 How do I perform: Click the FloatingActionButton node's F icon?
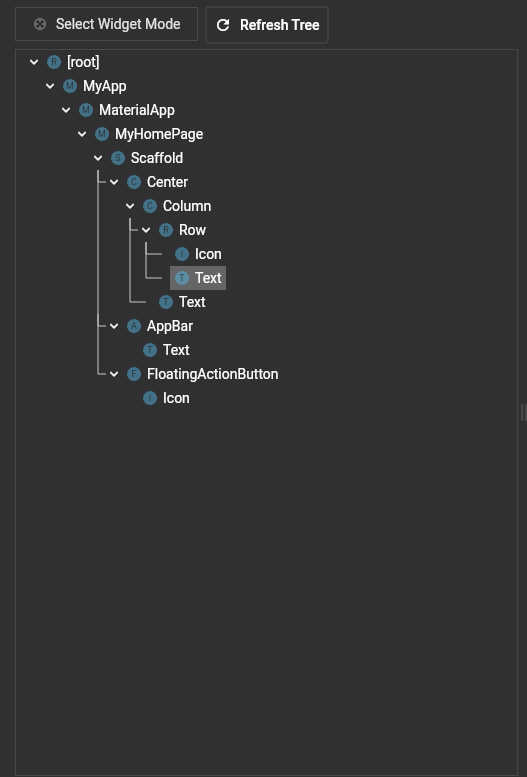[134, 374]
